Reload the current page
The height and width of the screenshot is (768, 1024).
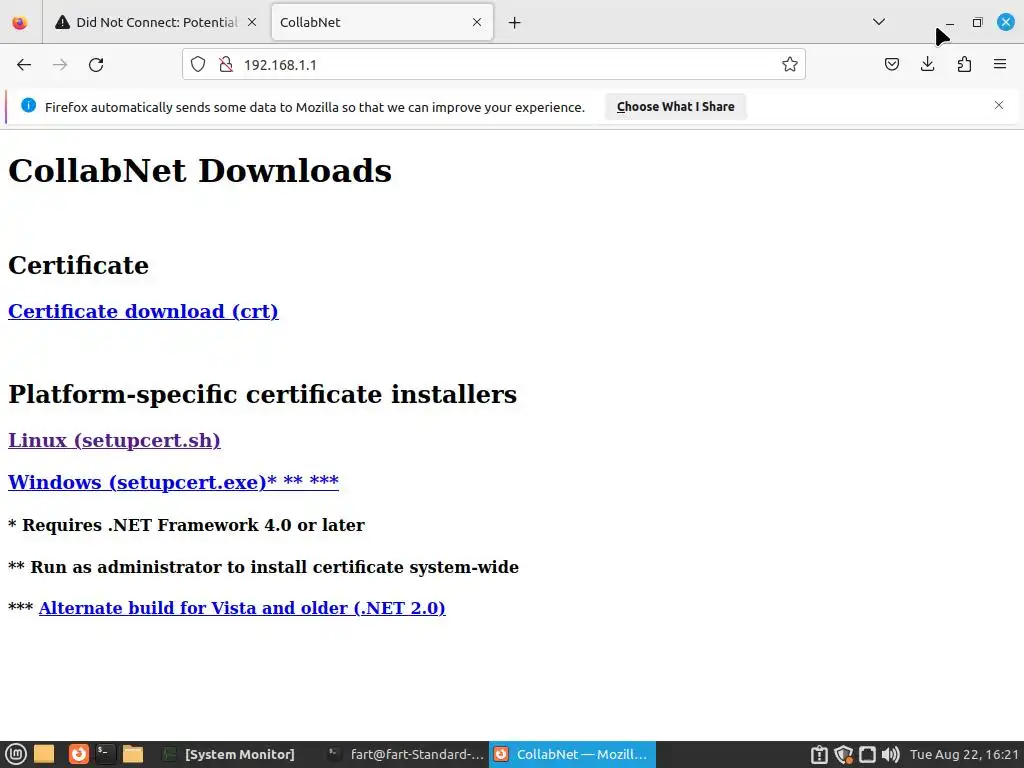[96, 65]
